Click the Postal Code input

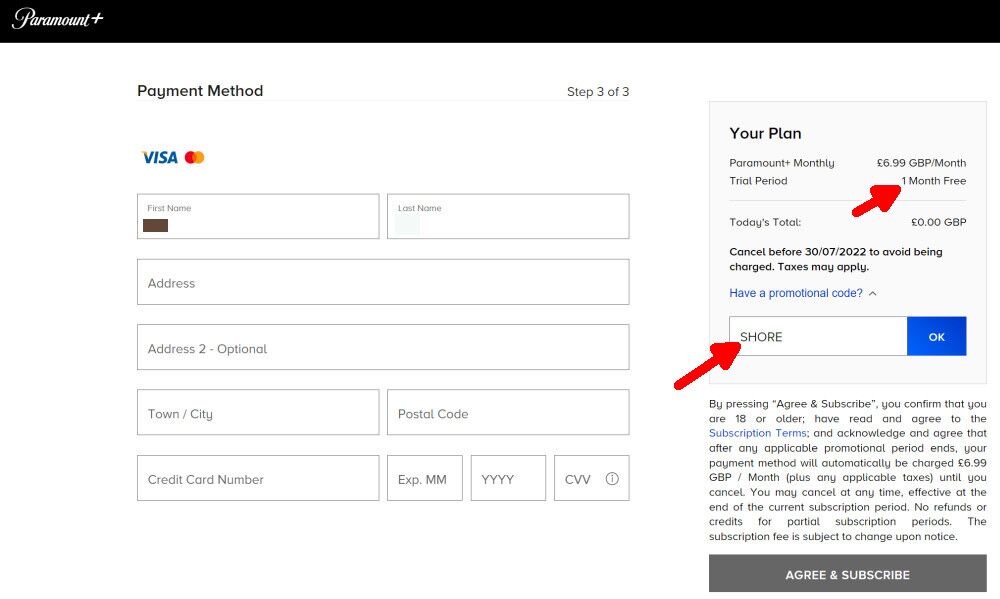point(508,413)
